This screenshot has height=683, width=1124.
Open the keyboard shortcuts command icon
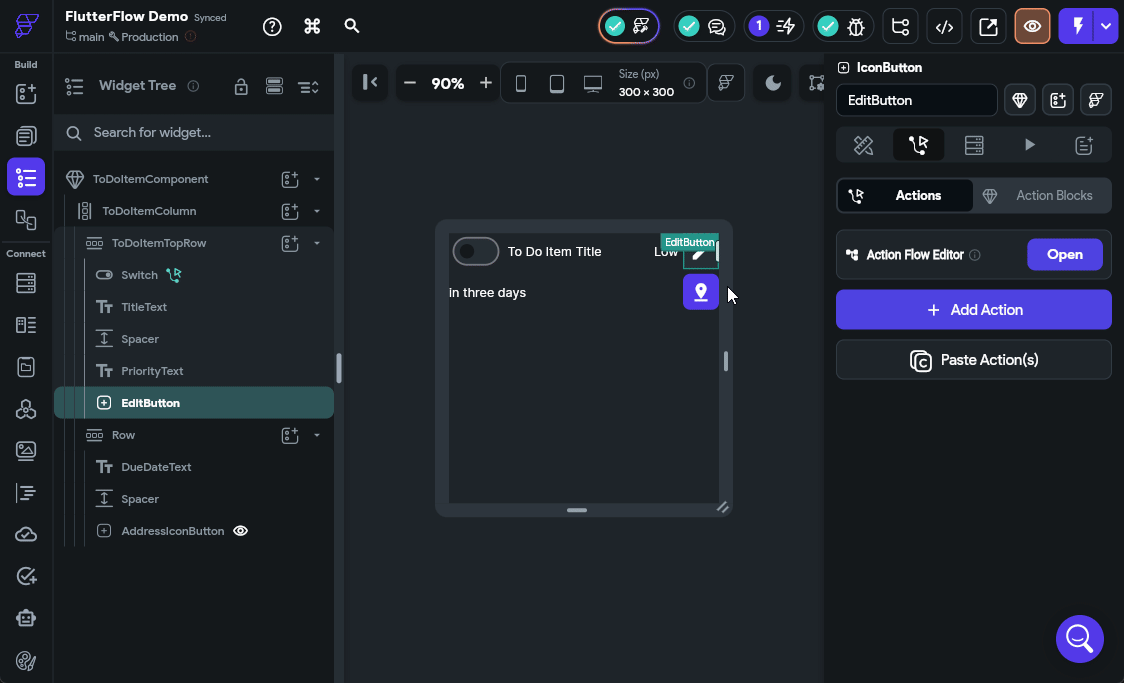tap(312, 27)
